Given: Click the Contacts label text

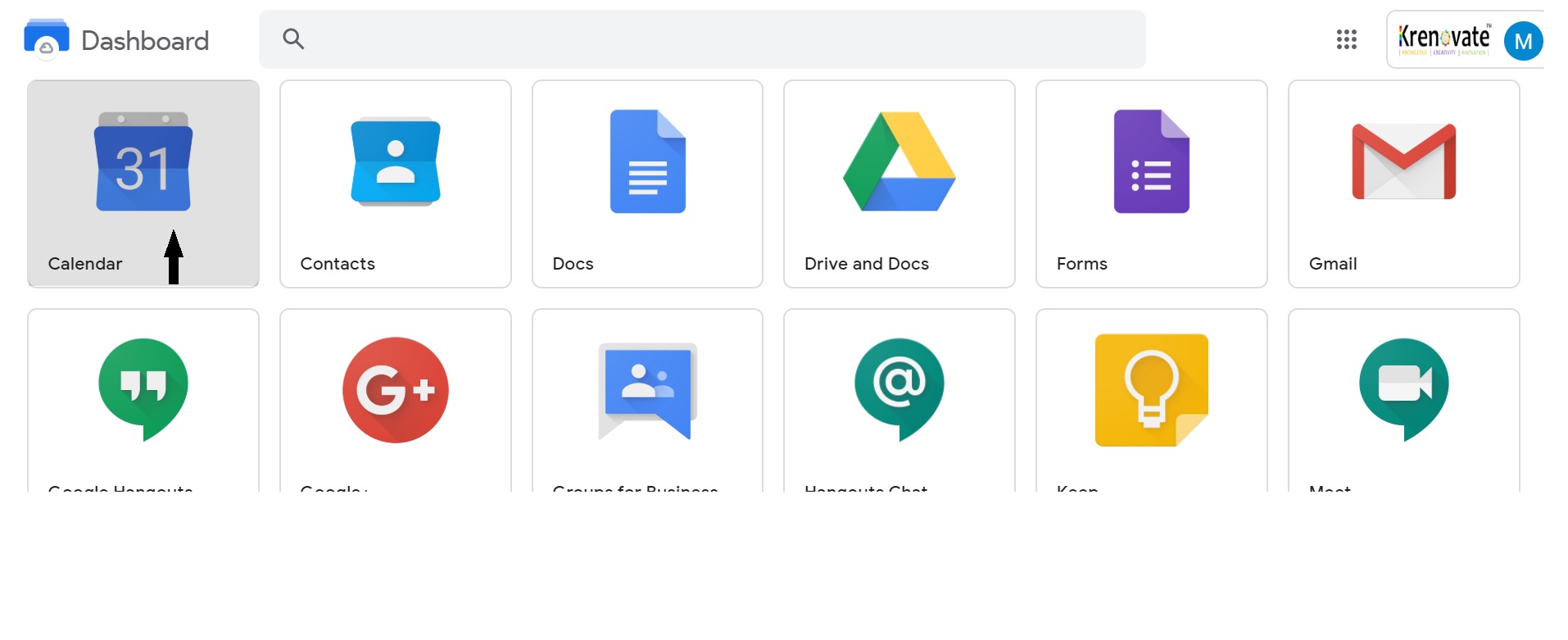Looking at the screenshot, I should point(338,264).
